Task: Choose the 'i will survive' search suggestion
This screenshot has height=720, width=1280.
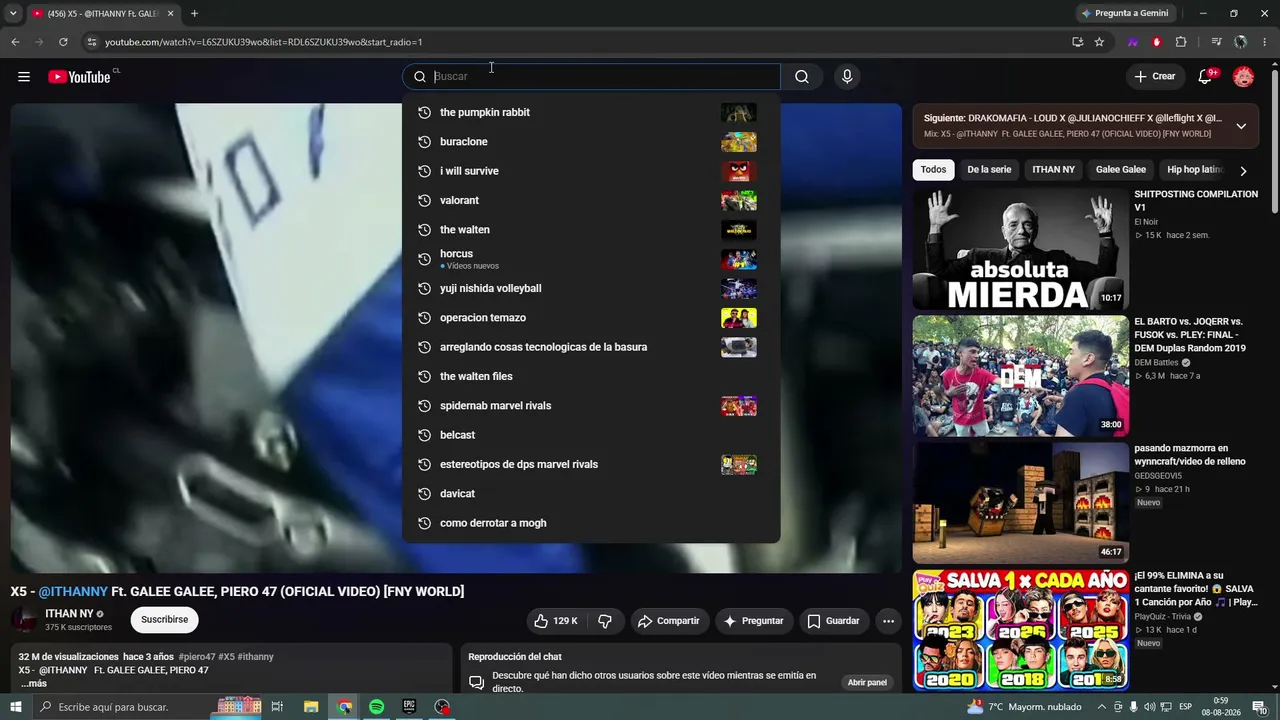Action: (591, 171)
